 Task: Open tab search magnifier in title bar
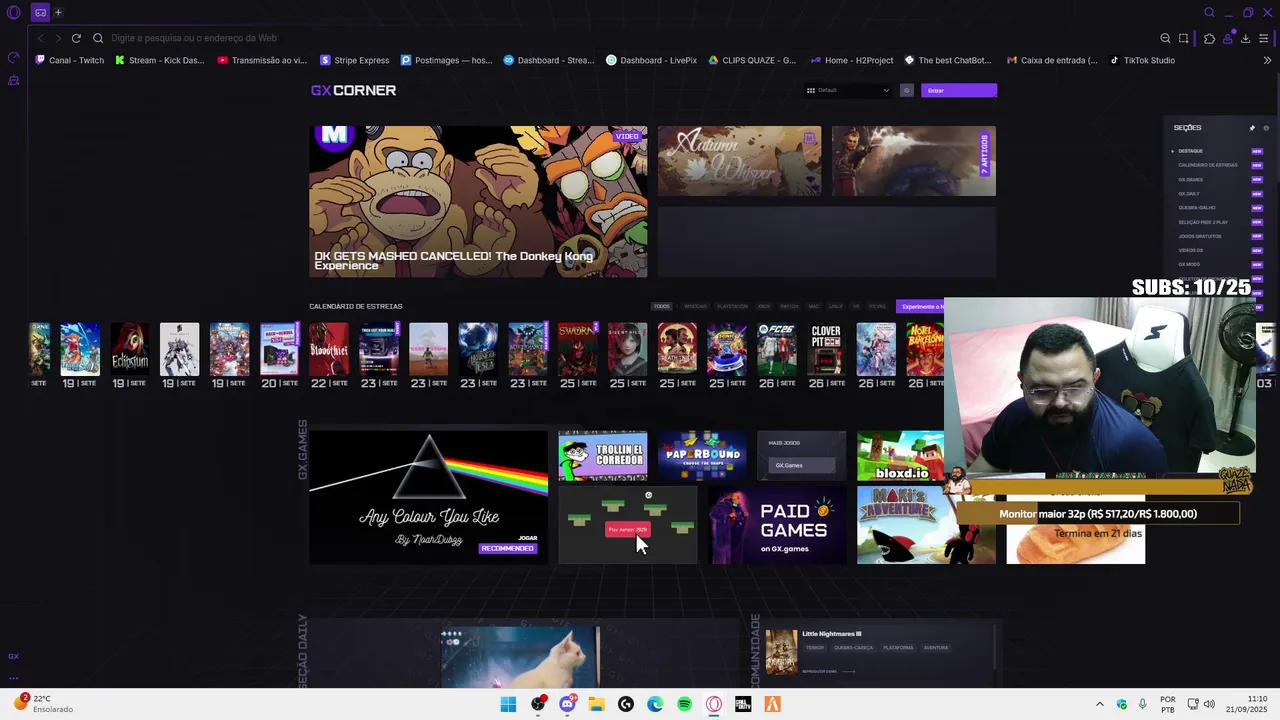[x=1209, y=13]
